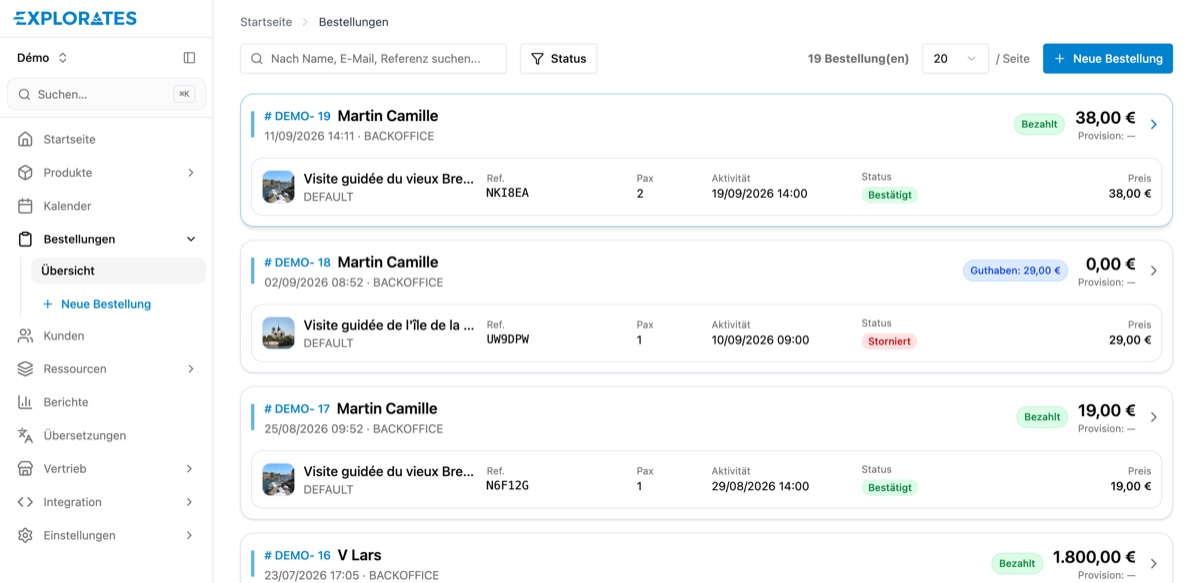Expand the Ressourcen submenu chevron
This screenshot has width=1200, height=583.
click(x=191, y=369)
